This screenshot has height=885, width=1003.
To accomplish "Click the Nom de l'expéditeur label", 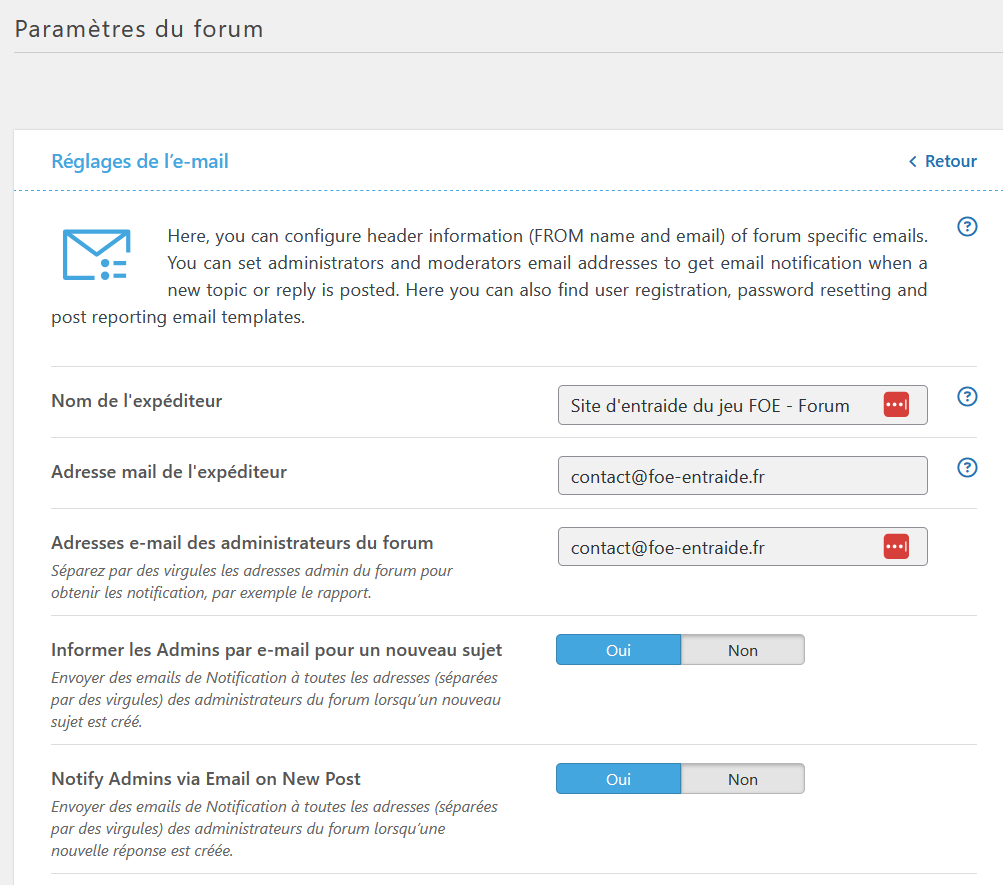I will pyautogui.click(x=136, y=401).
